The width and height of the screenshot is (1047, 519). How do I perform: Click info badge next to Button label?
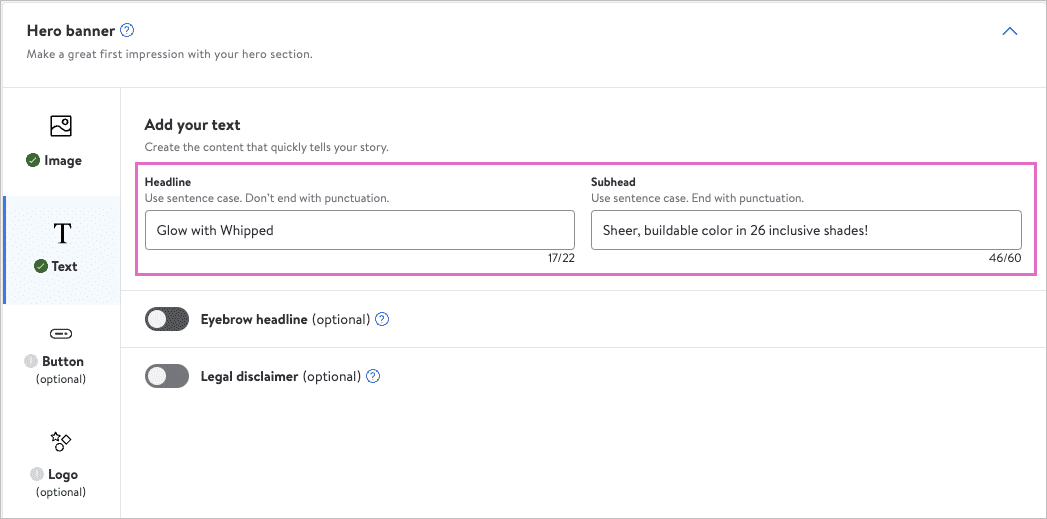30,361
